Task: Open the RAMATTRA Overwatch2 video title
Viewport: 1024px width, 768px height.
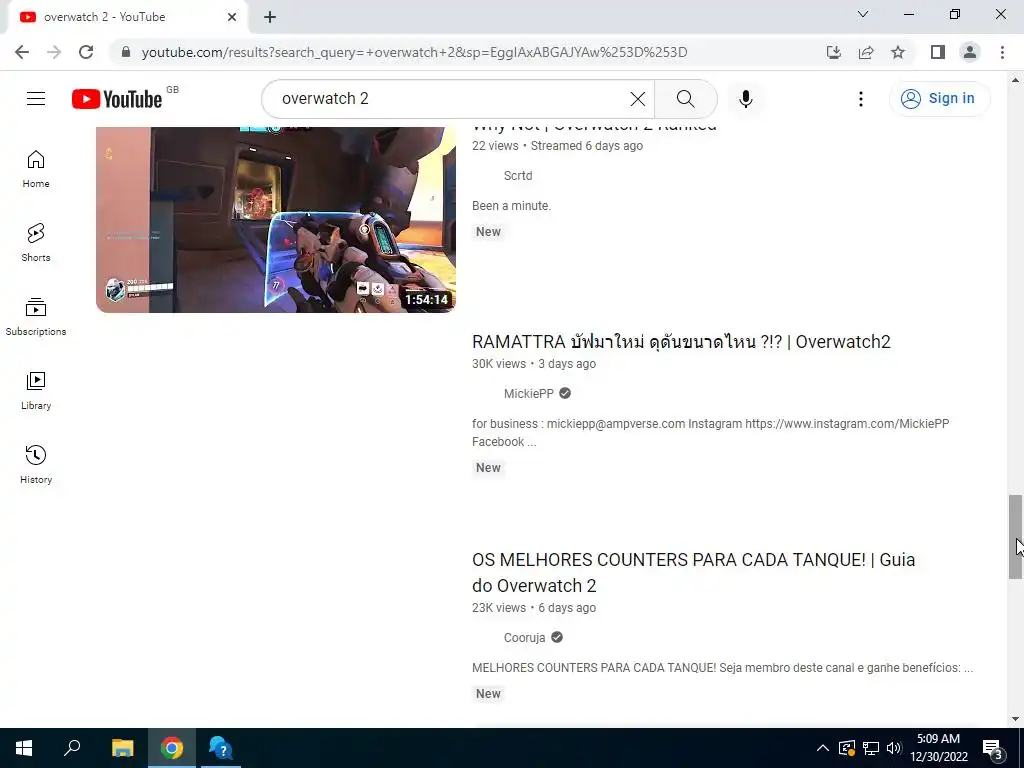Action: (681, 342)
